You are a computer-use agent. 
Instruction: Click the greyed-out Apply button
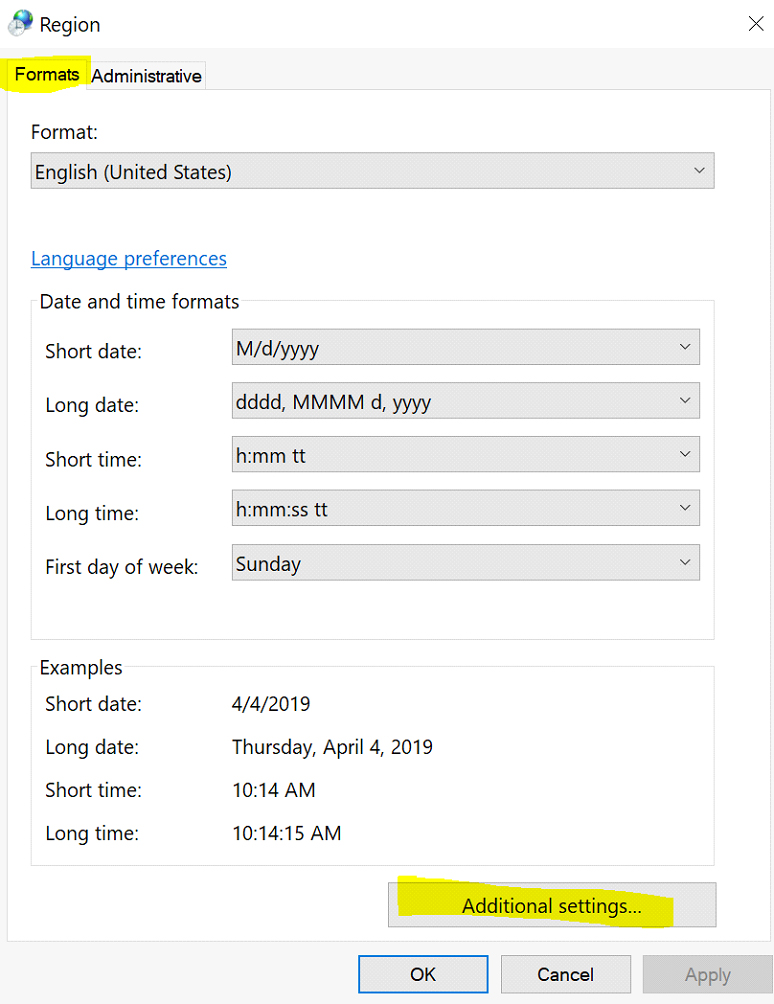pos(707,974)
